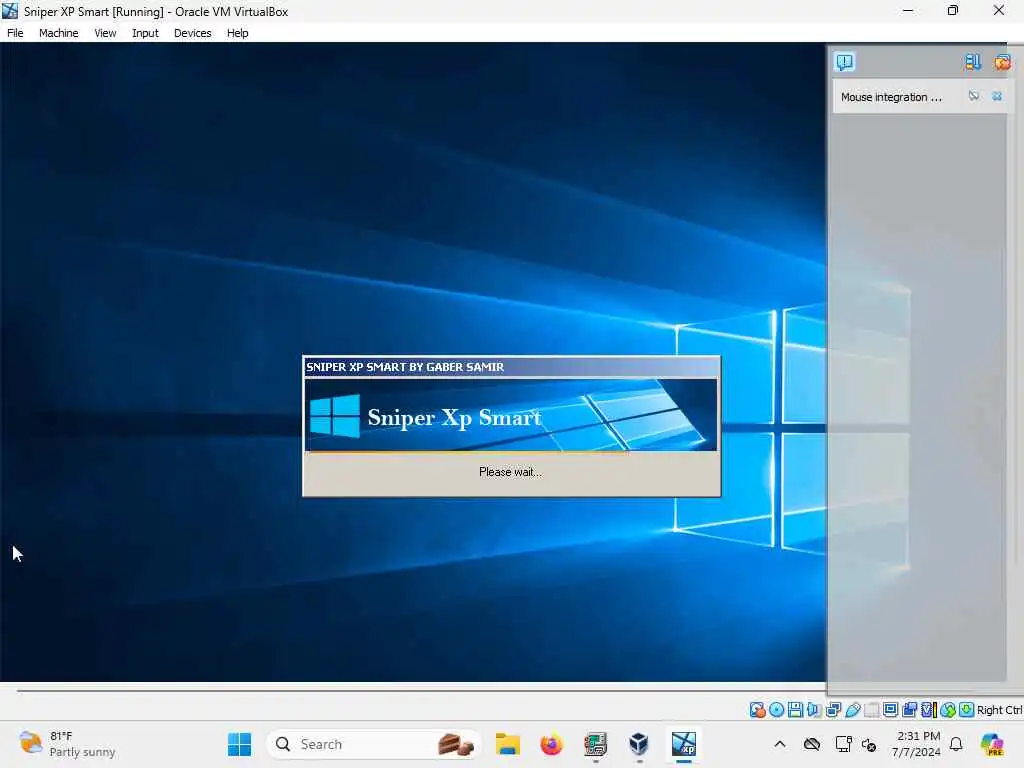Open File Explorer from the taskbar

pyautogui.click(x=507, y=744)
